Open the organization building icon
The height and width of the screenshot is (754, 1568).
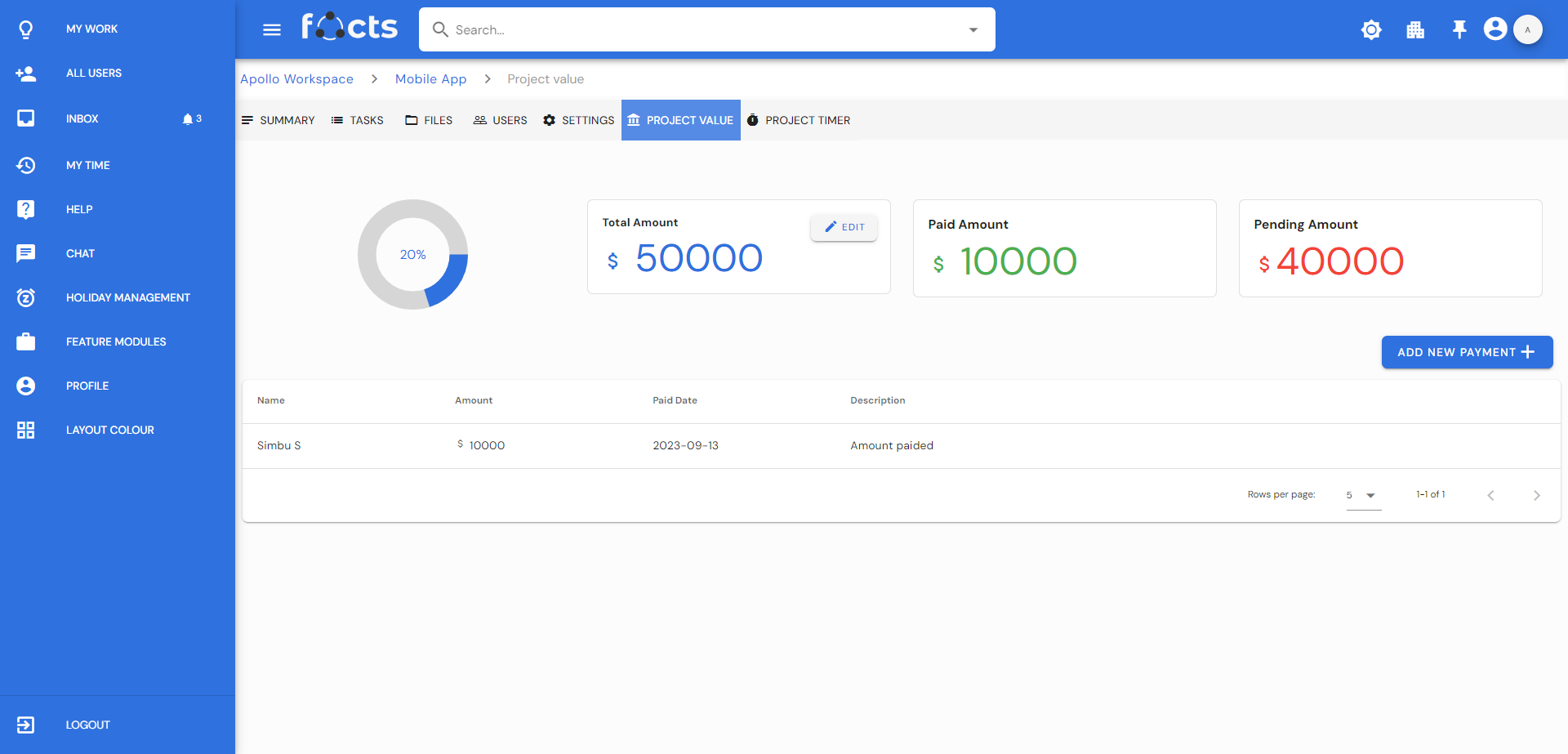(1415, 29)
